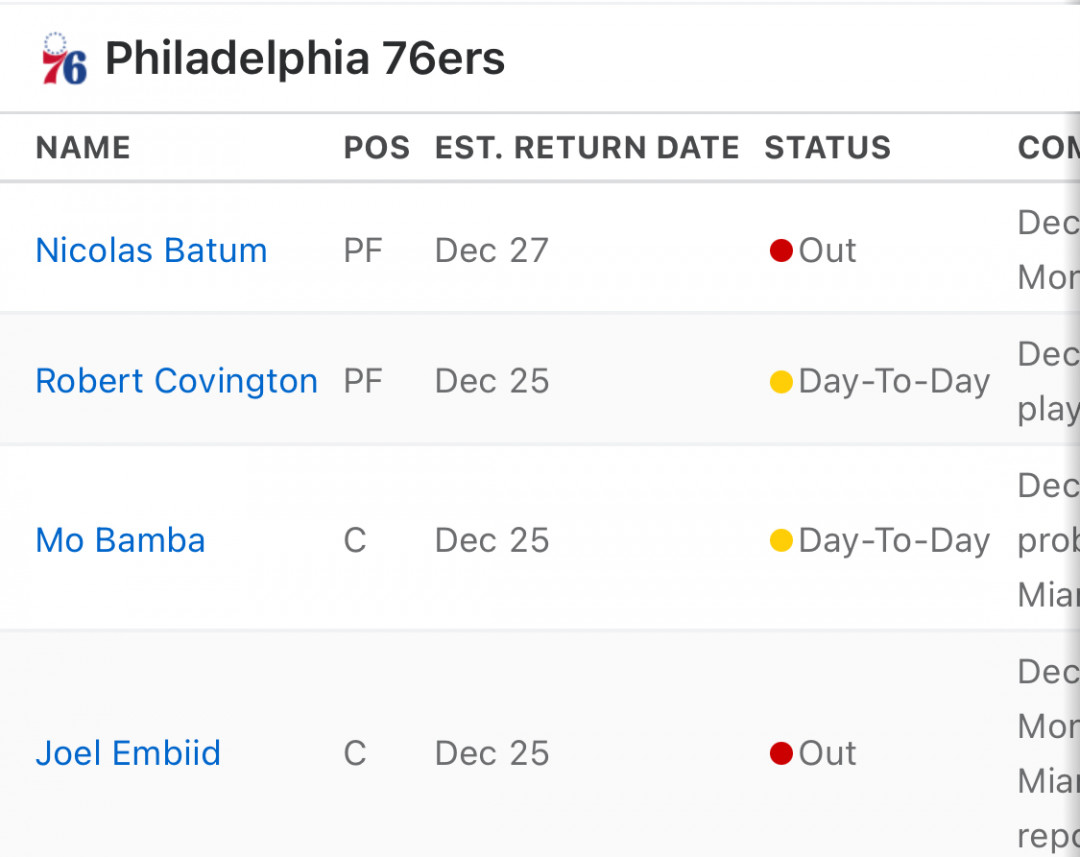Click the STATUS column header
This screenshot has height=857, width=1080.
pyautogui.click(x=828, y=147)
